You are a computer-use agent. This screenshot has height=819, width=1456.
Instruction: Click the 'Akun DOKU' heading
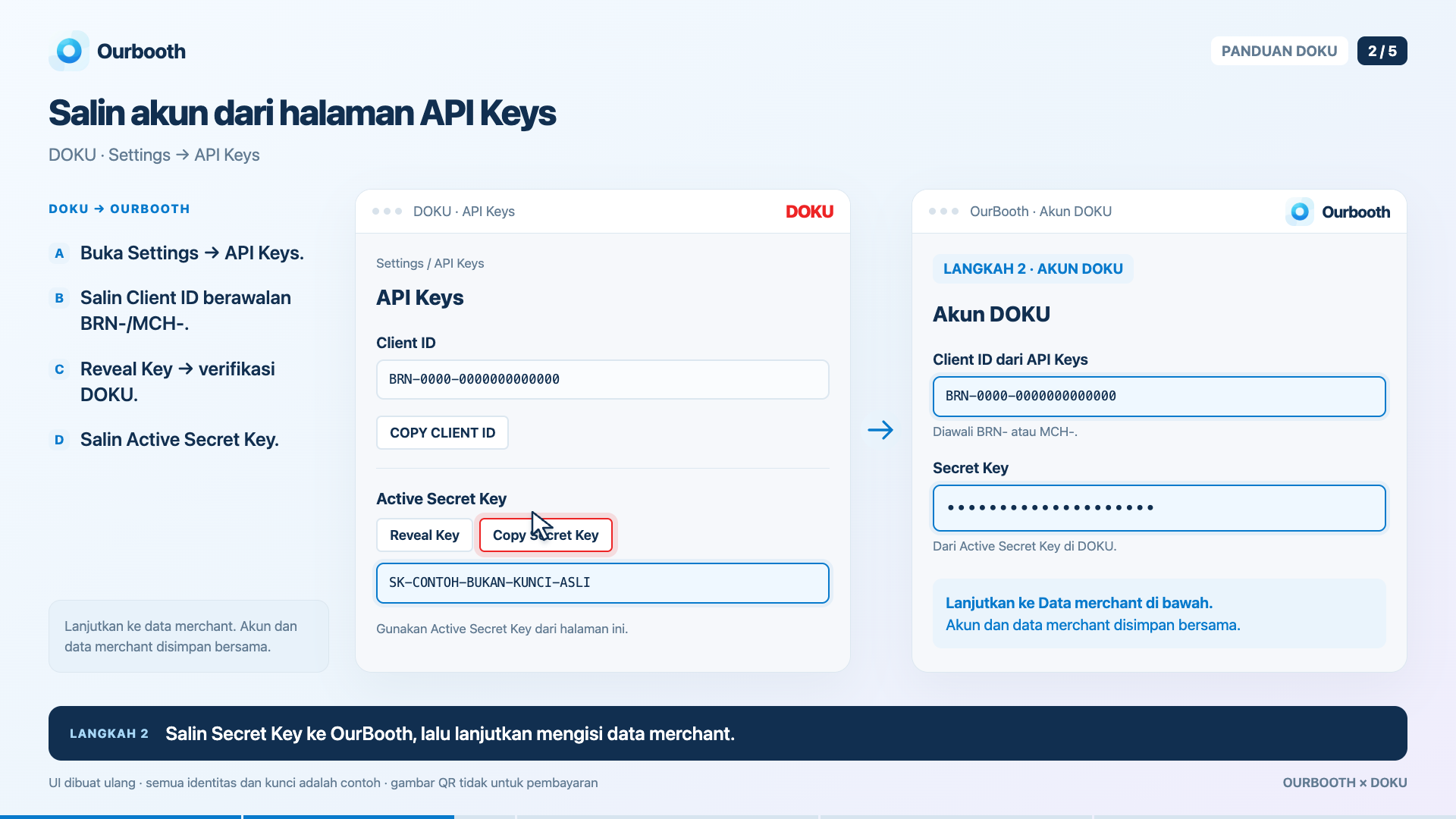tap(991, 315)
